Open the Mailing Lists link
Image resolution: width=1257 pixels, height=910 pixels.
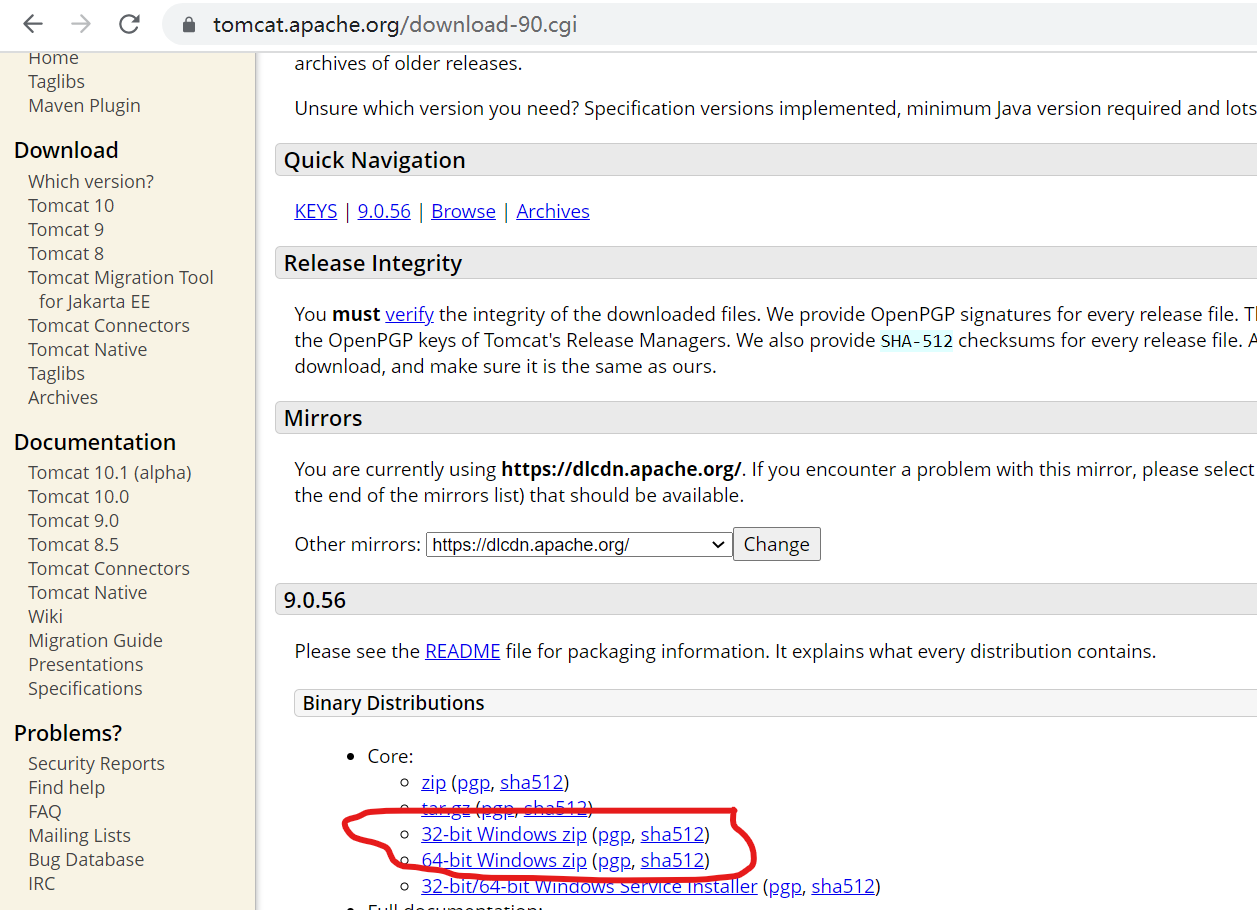tap(79, 835)
